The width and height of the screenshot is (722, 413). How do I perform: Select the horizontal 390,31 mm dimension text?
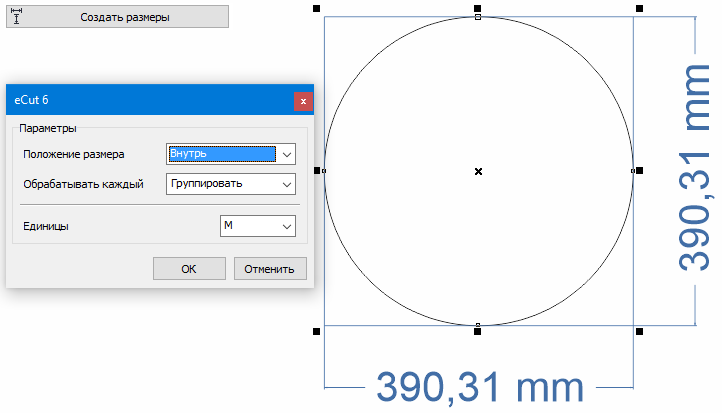click(x=479, y=386)
